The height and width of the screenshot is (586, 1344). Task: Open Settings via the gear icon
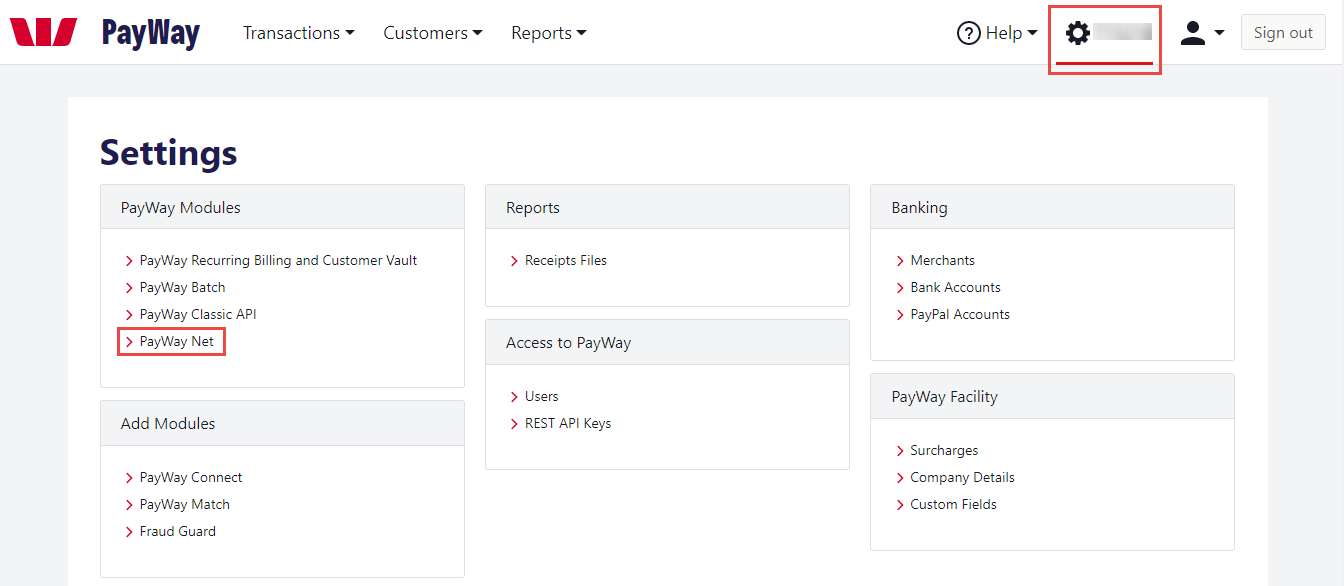point(1077,32)
